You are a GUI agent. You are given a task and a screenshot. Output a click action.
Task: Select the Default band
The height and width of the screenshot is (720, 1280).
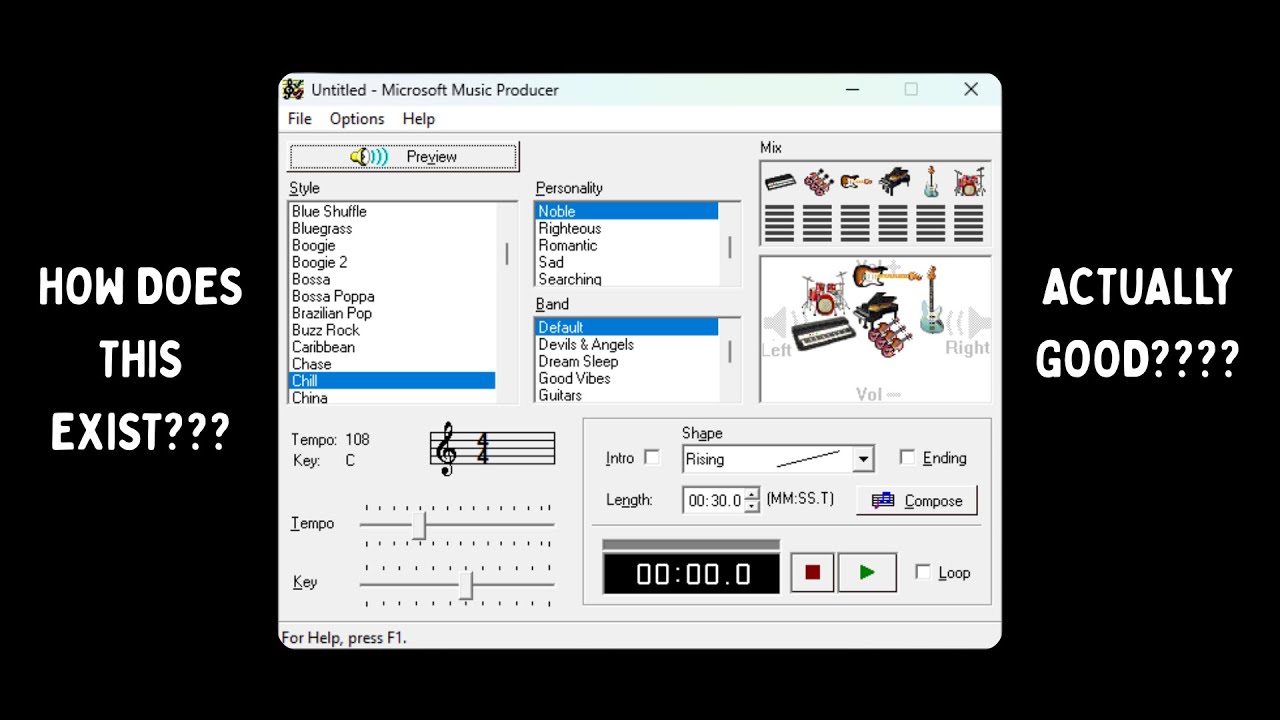click(627, 327)
